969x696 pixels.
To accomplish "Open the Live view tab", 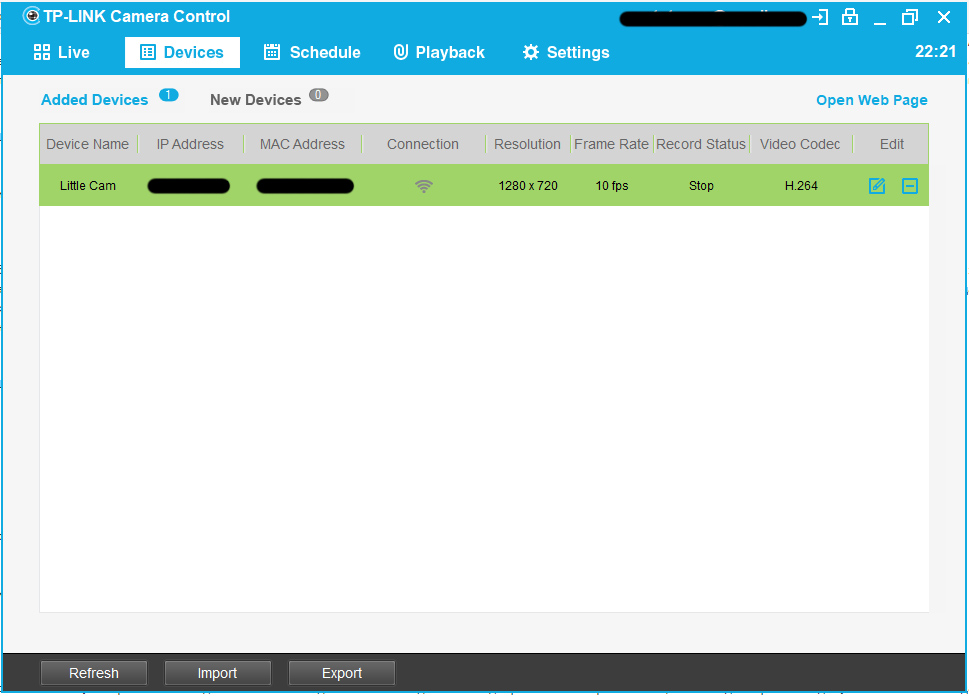I will pyautogui.click(x=62, y=53).
